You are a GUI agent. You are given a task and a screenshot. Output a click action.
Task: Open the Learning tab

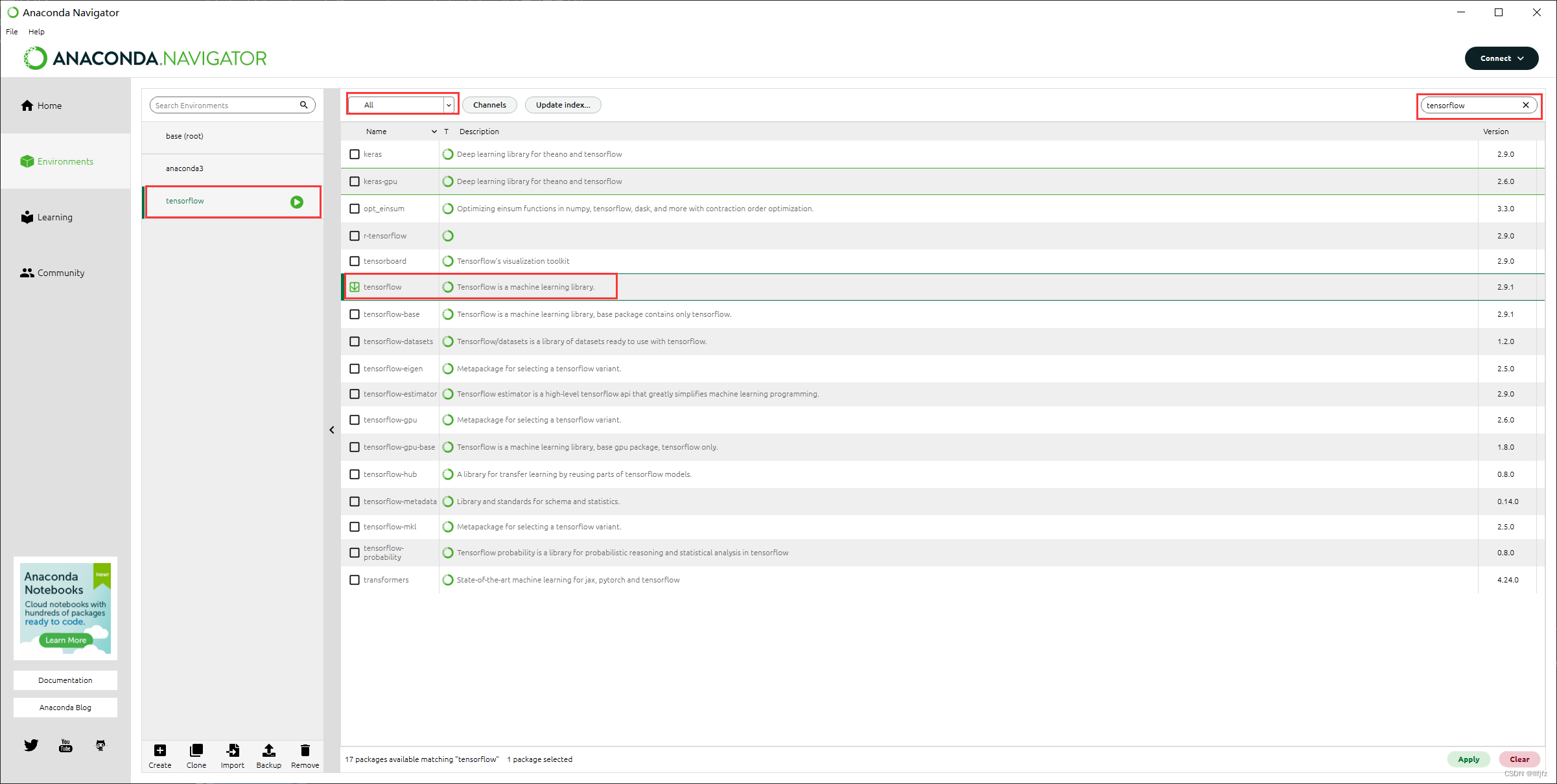(65, 217)
